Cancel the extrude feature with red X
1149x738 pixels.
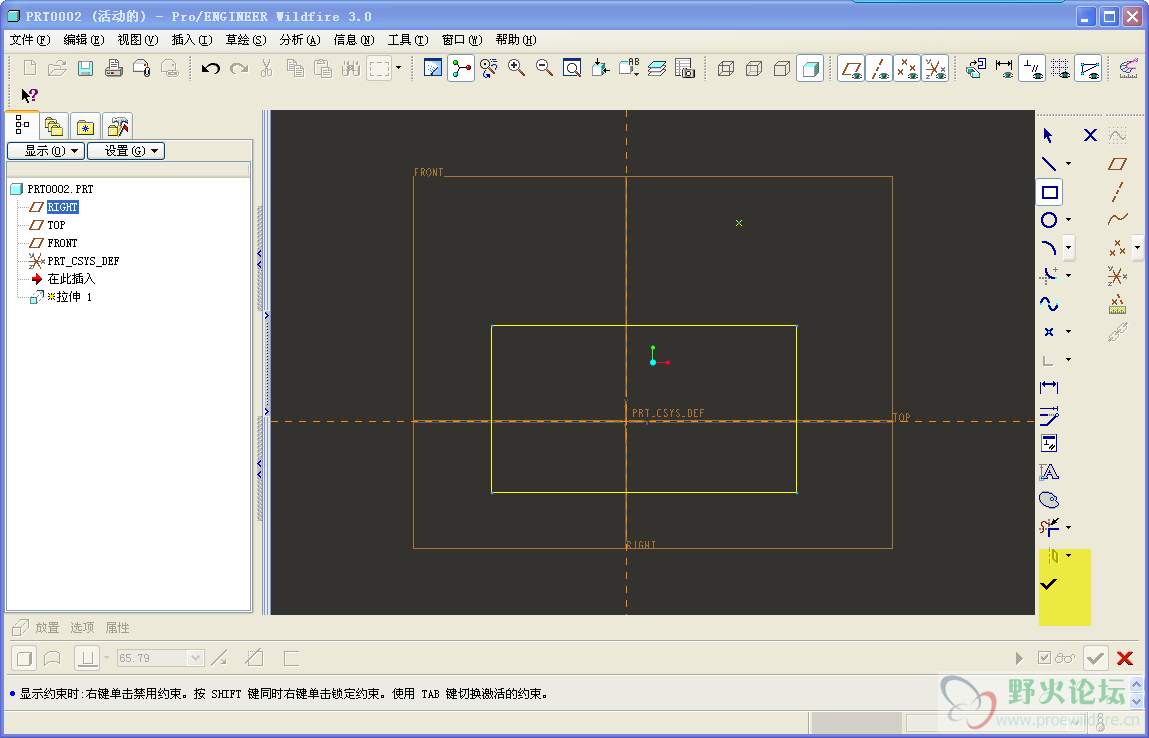tap(1125, 658)
